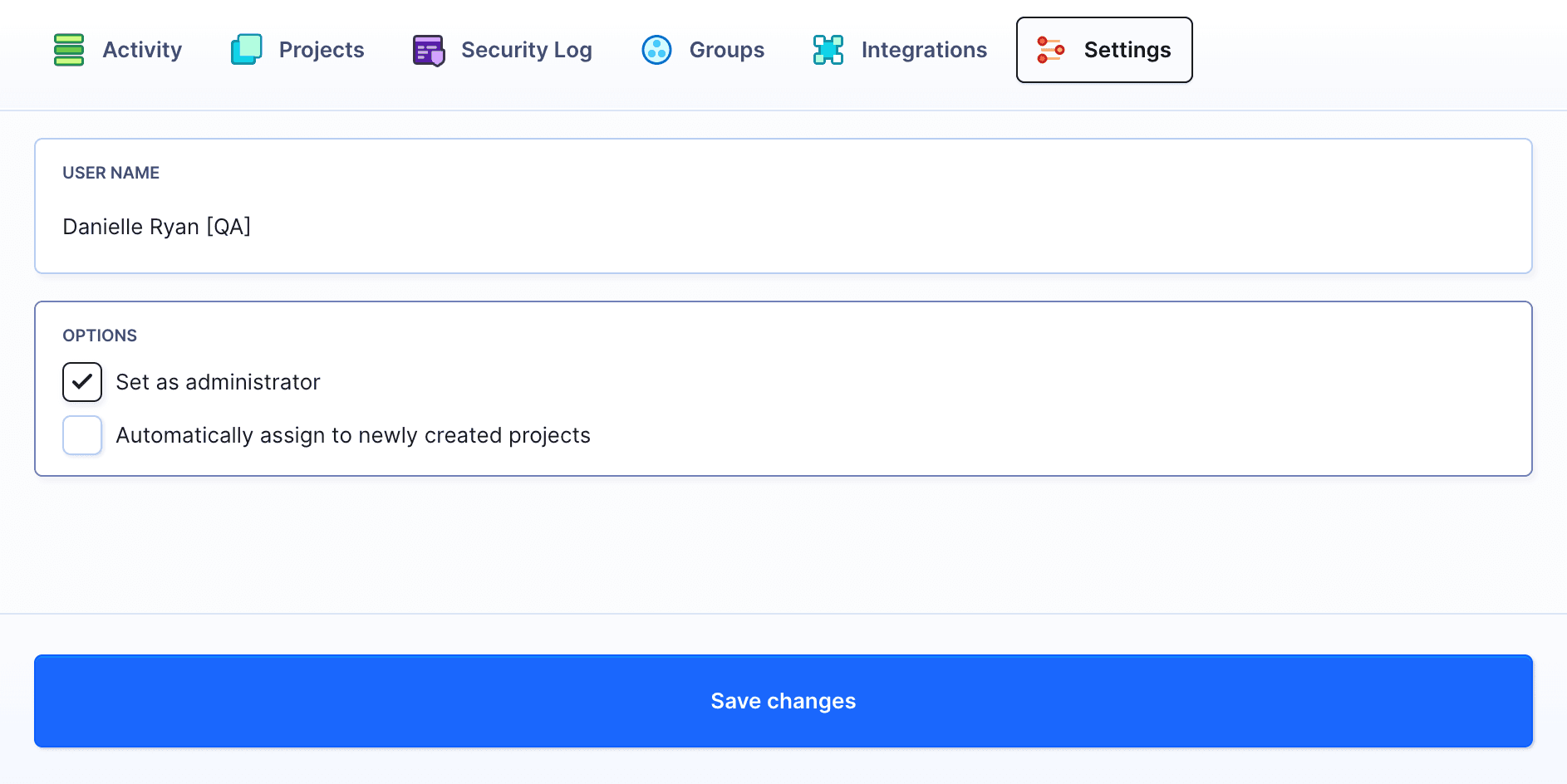Click the USER NAME field label
The height and width of the screenshot is (784, 1567).
pos(111,173)
